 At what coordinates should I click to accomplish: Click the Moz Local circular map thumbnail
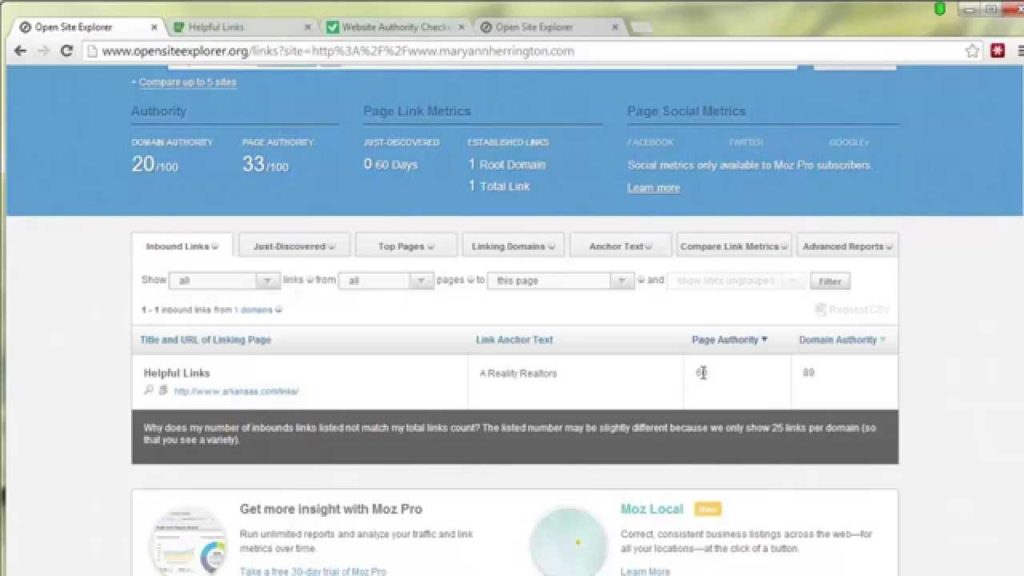[568, 541]
